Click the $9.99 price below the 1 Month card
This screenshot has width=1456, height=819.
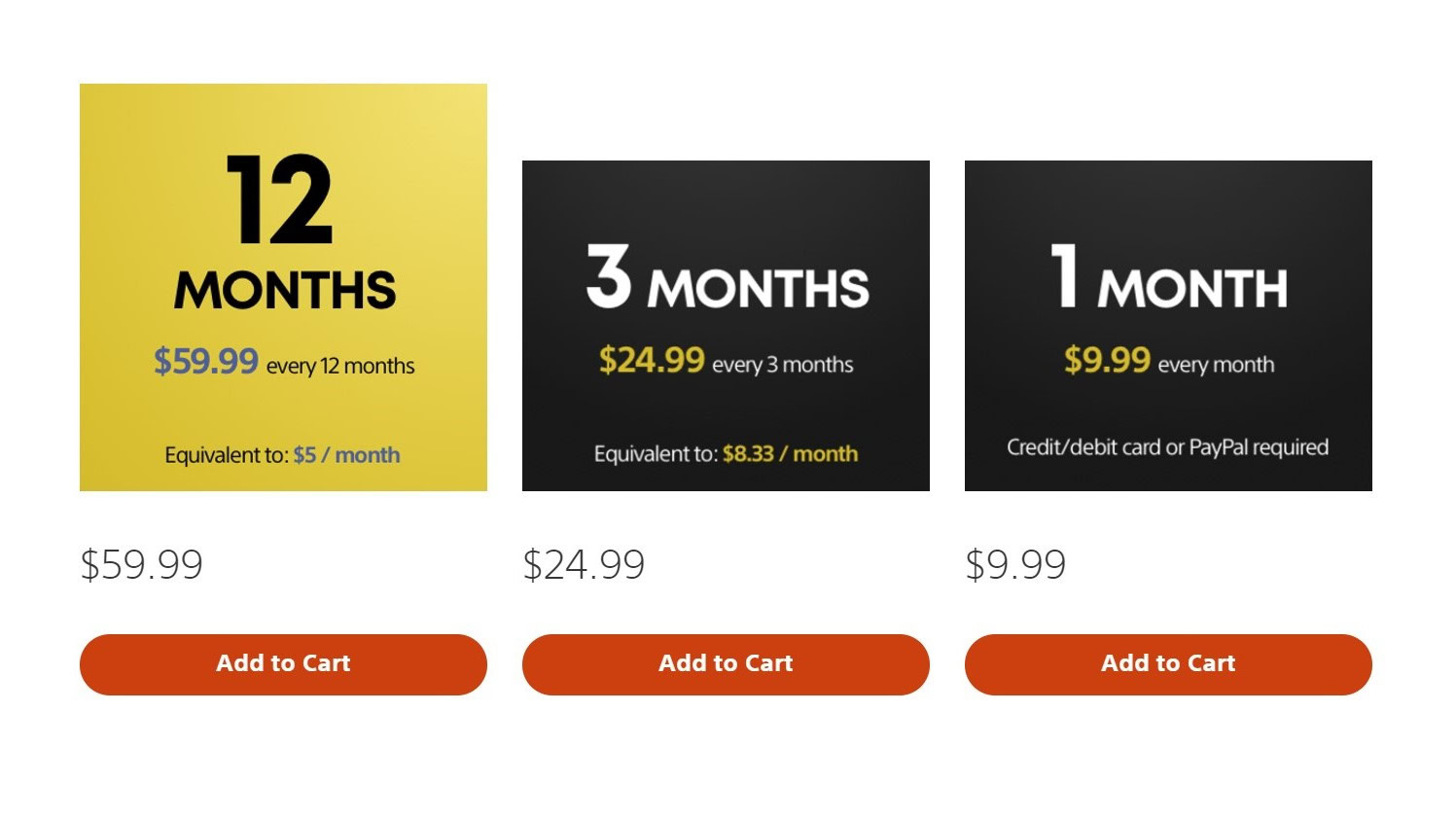pyautogui.click(x=1015, y=564)
